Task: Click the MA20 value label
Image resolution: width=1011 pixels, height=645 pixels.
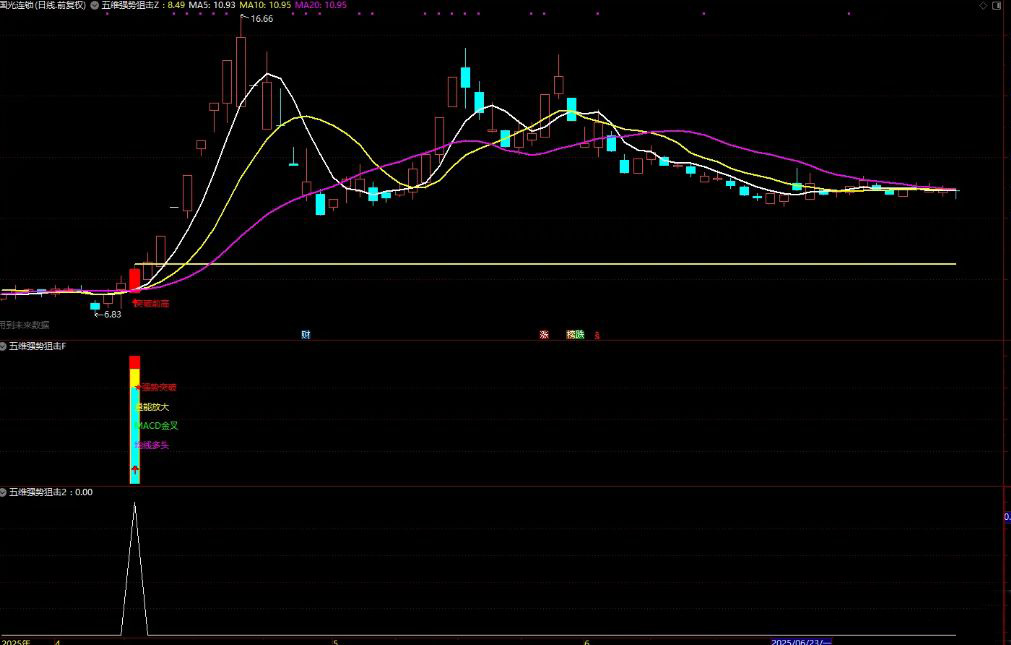Action: pos(321,5)
